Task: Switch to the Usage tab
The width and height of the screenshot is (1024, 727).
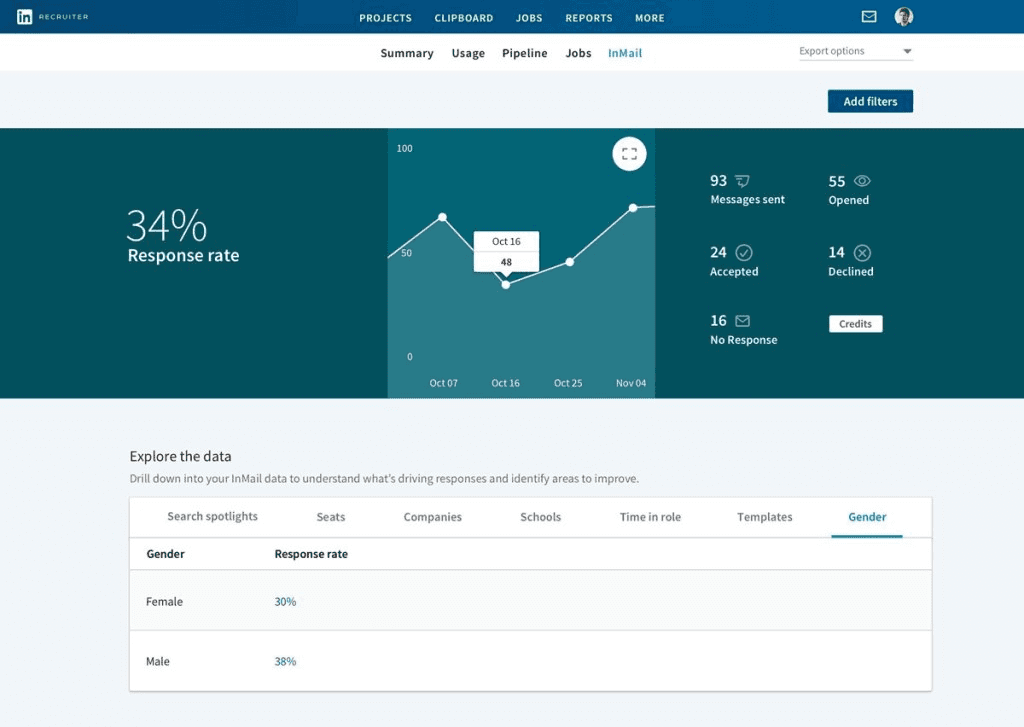Action: click(x=468, y=53)
